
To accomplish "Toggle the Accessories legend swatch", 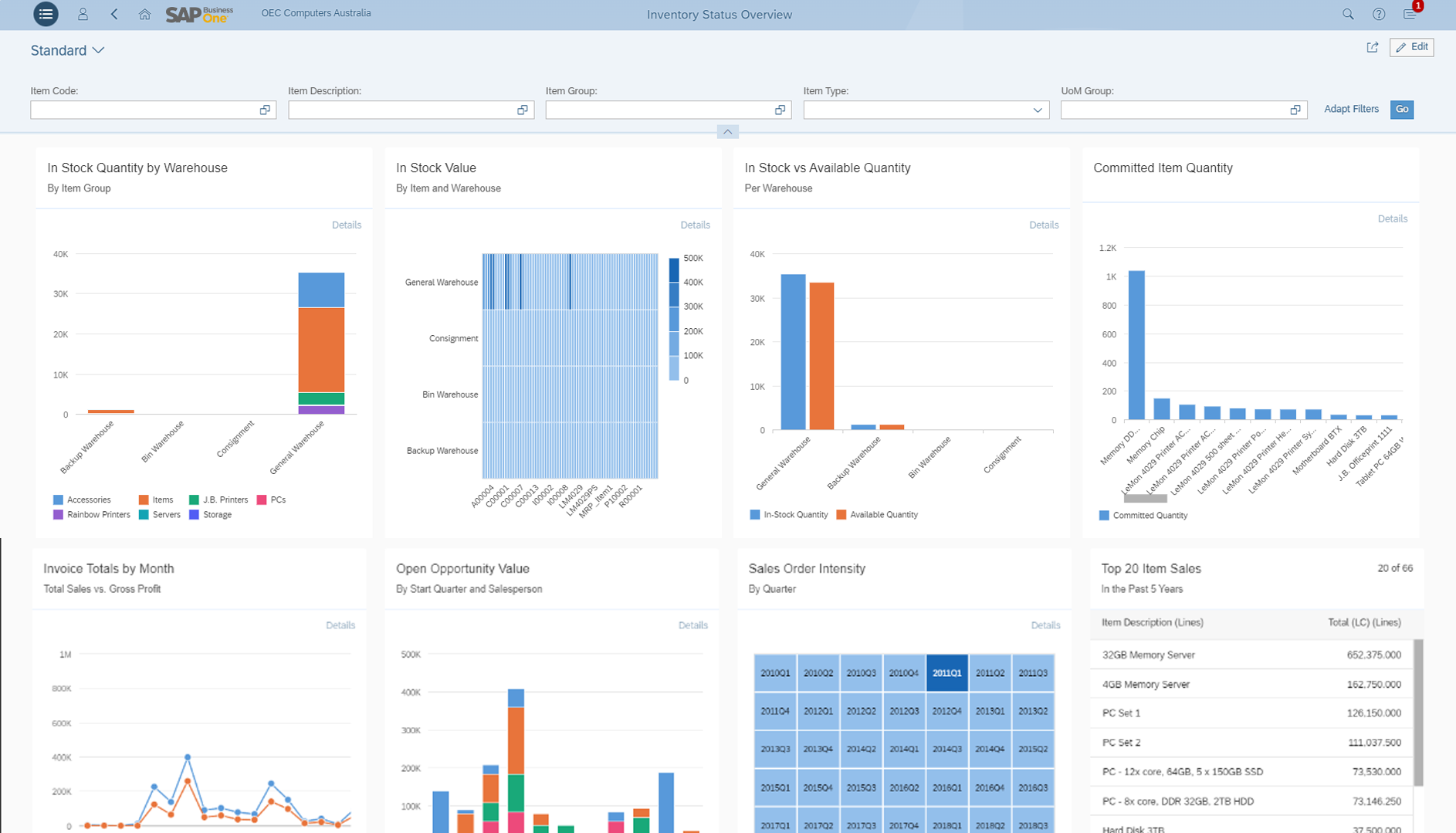I will pyautogui.click(x=58, y=499).
